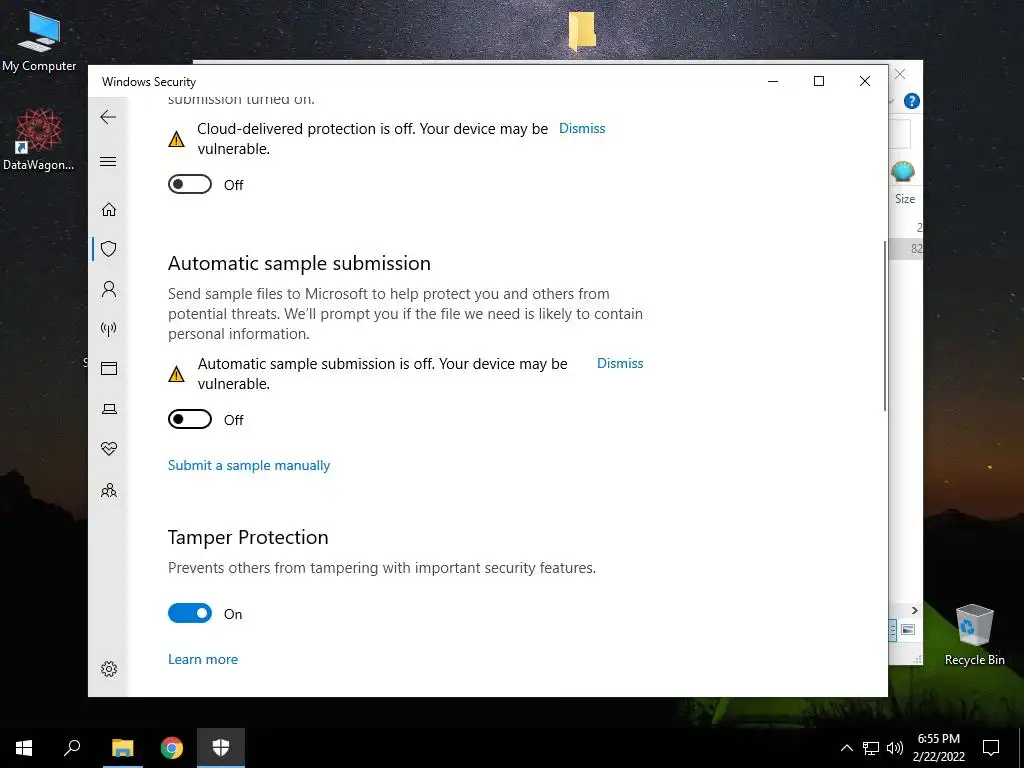Click the globe icon in the background window
Viewport: 1024px width, 768px height.
tap(903, 171)
